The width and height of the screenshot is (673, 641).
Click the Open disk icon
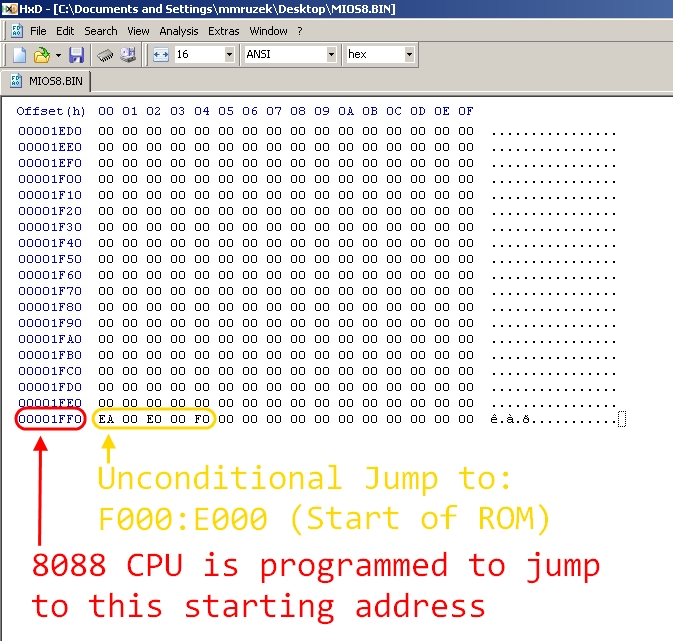128,55
